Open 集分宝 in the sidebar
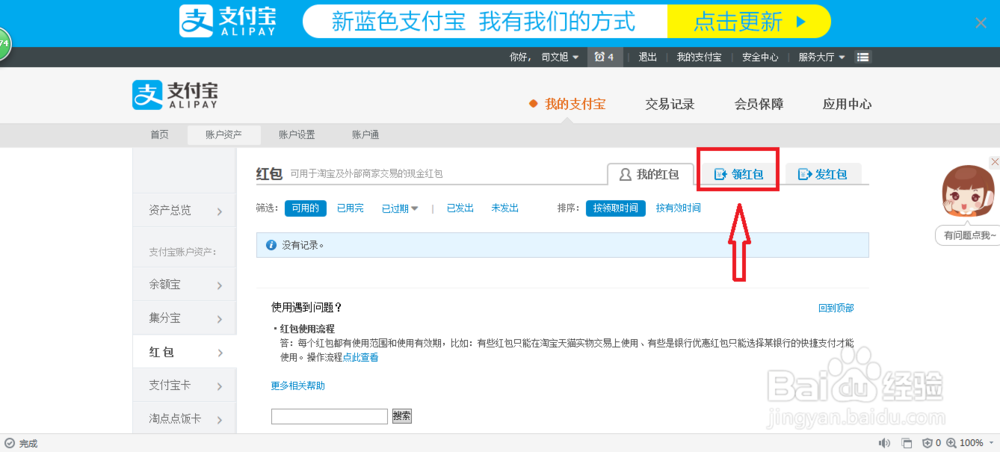 click(x=184, y=317)
